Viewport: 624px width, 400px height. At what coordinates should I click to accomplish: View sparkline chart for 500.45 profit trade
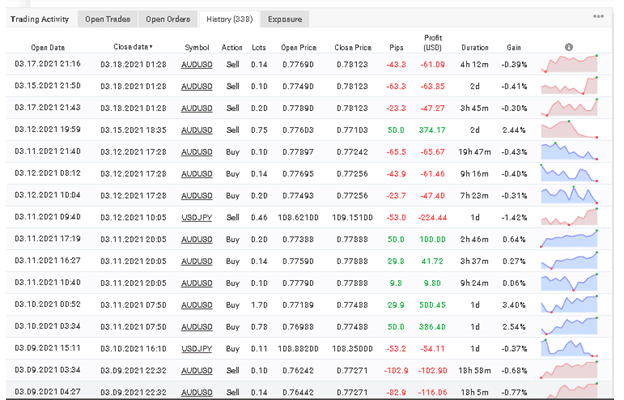coord(569,304)
